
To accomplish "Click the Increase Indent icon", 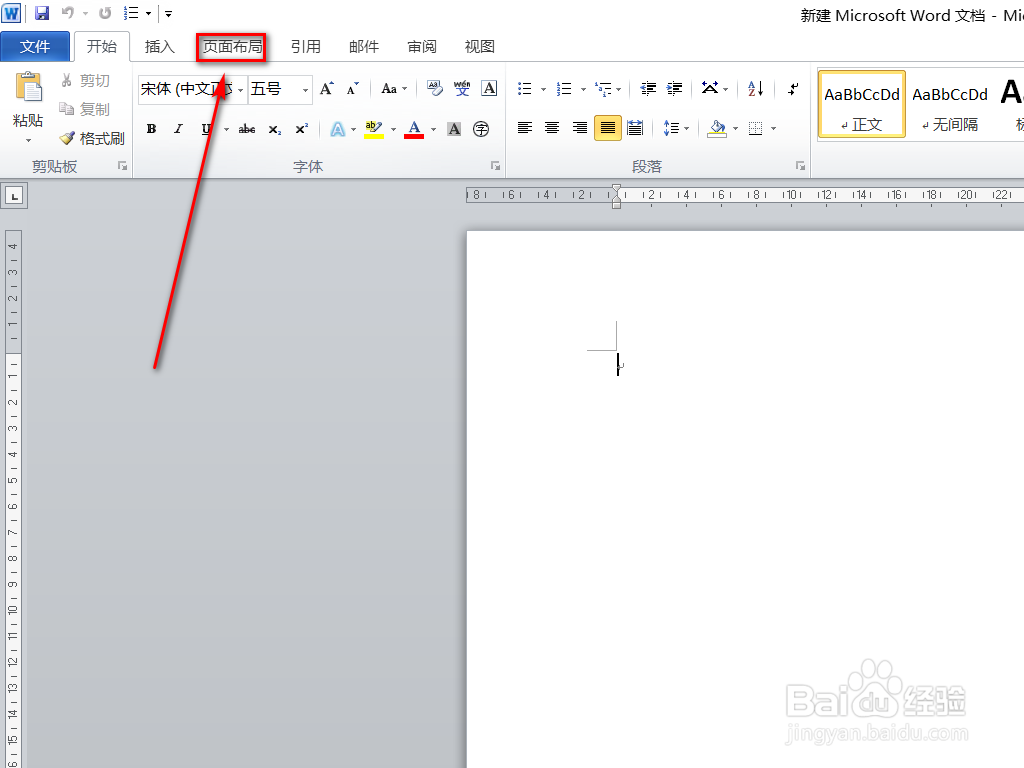I will [675, 88].
